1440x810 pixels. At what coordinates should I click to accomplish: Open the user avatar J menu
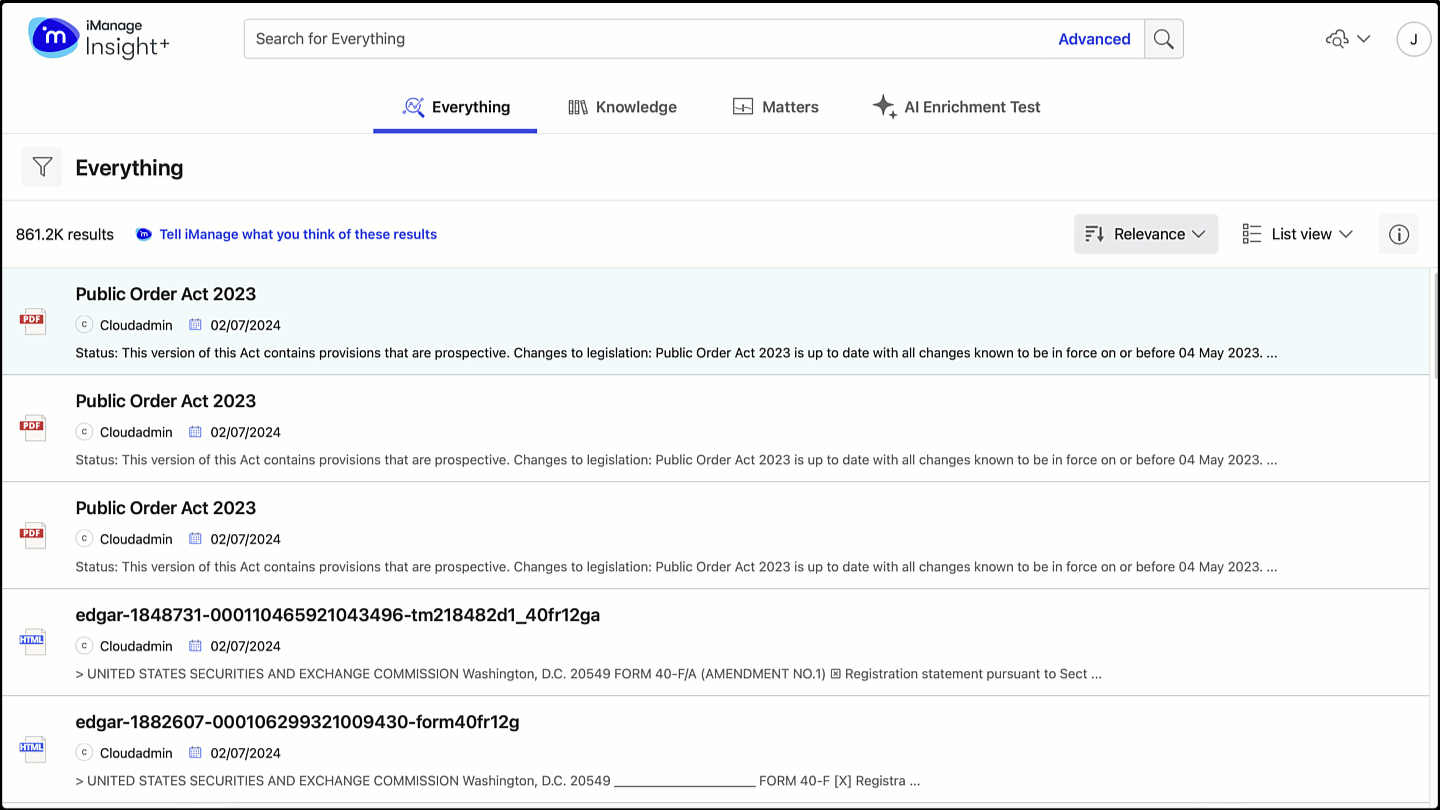coord(1413,39)
